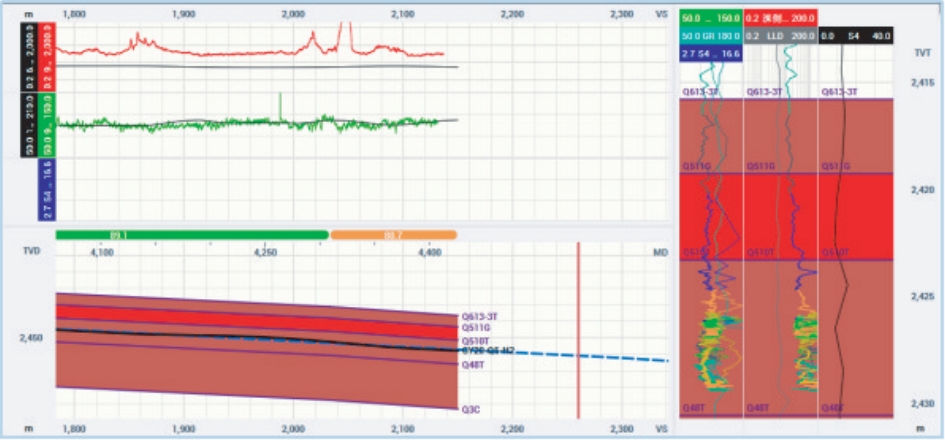Select the green 89.1 dip segment bar

point(192,234)
